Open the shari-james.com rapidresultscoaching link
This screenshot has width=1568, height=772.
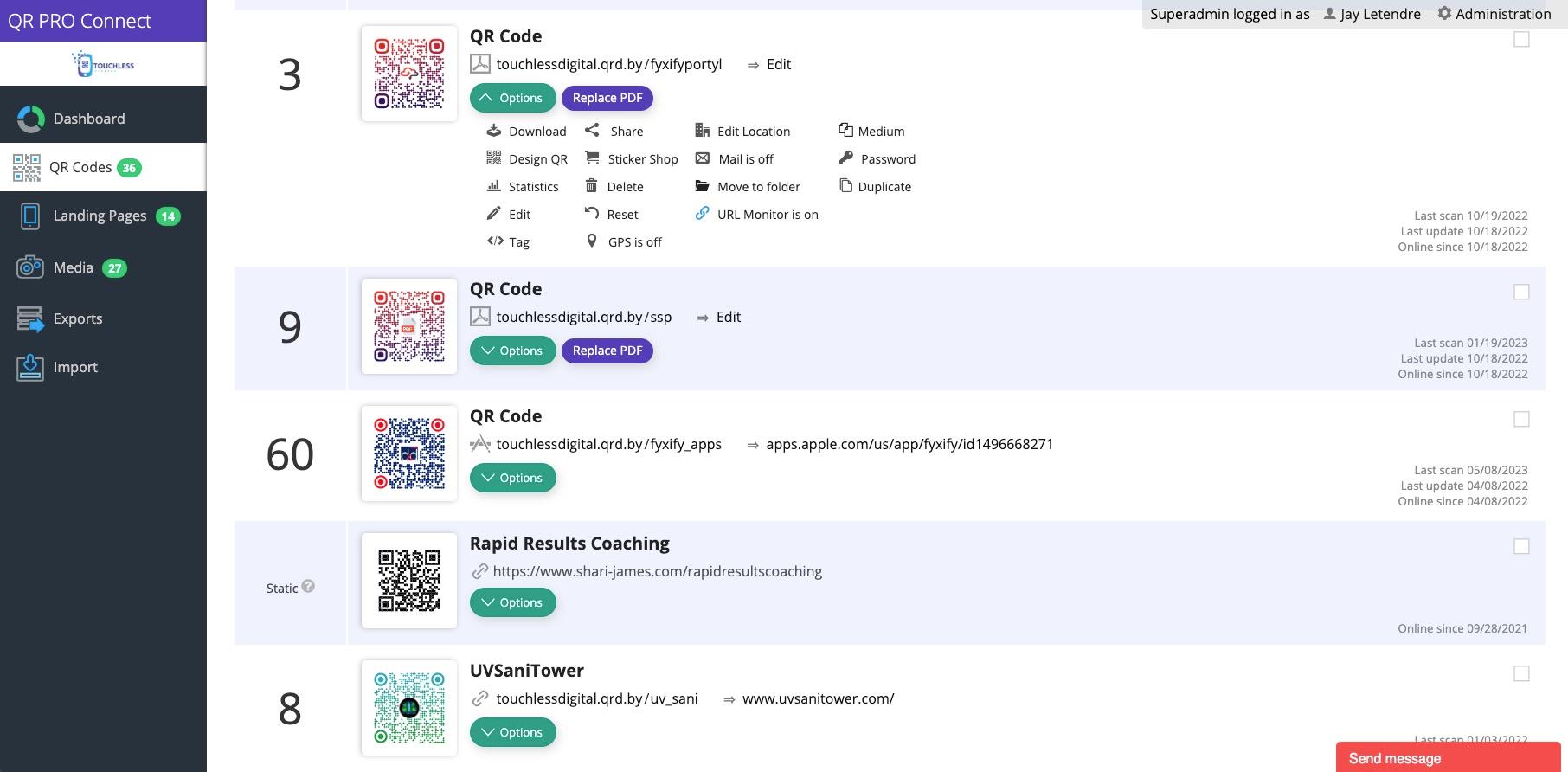(x=658, y=571)
